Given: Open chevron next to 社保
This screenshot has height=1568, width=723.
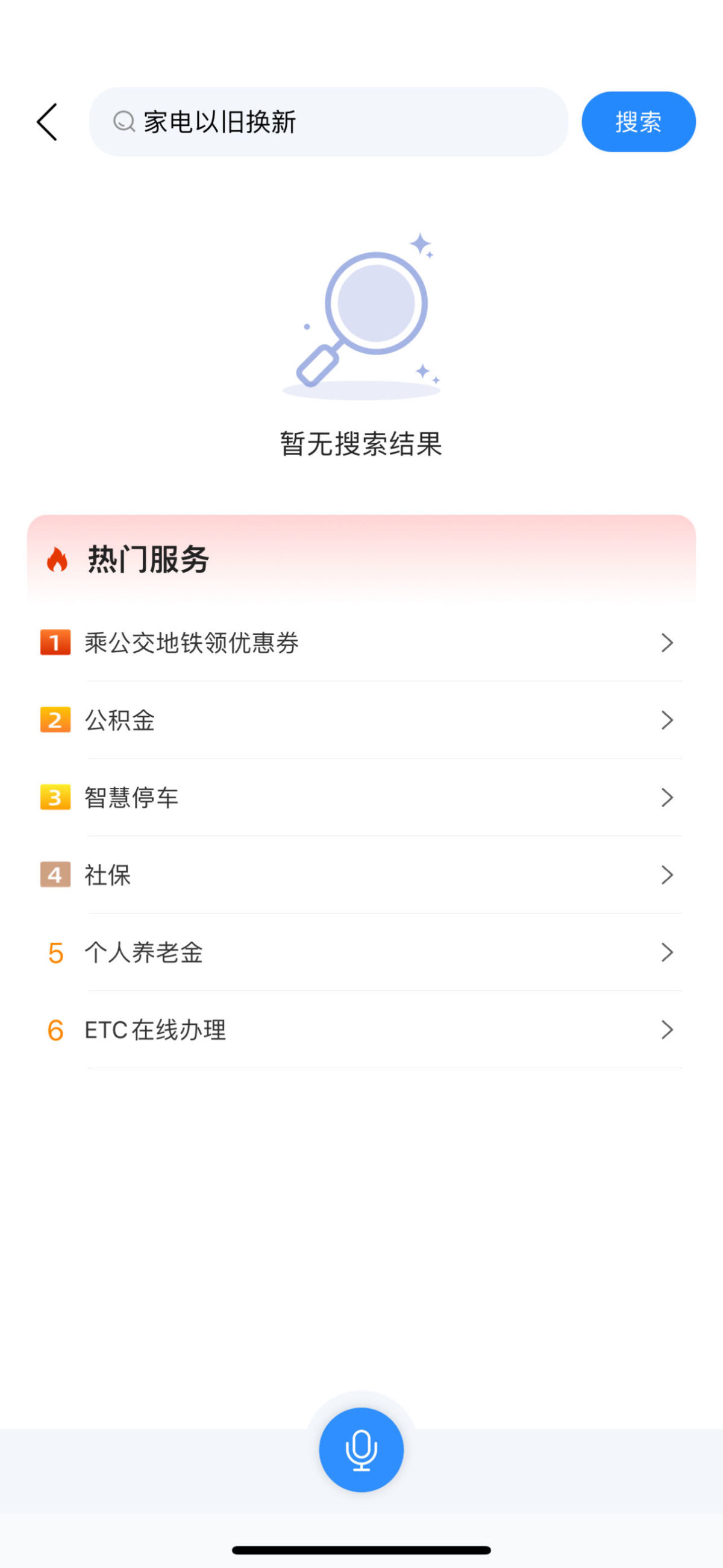Looking at the screenshot, I should coord(667,875).
